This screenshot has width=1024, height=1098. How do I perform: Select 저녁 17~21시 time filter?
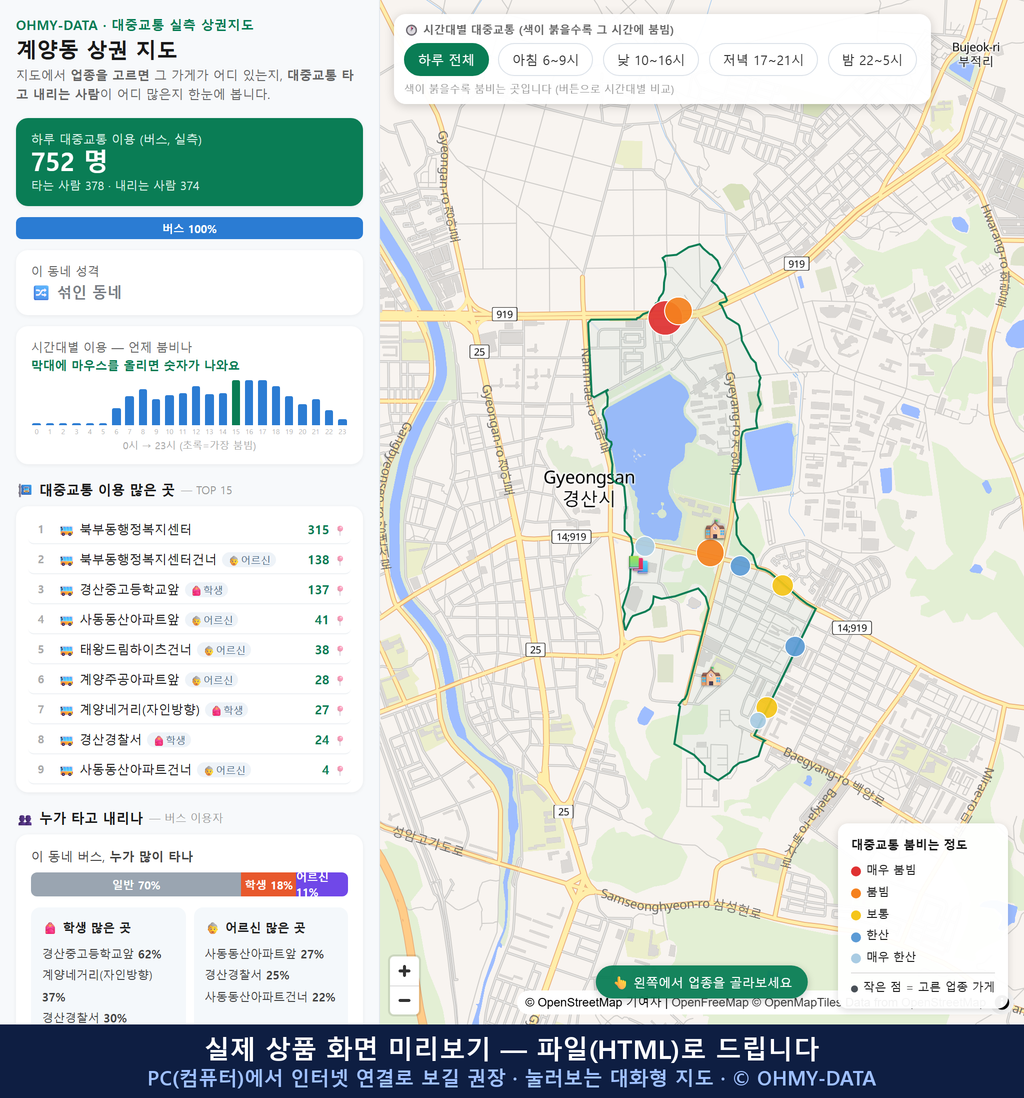coord(763,60)
